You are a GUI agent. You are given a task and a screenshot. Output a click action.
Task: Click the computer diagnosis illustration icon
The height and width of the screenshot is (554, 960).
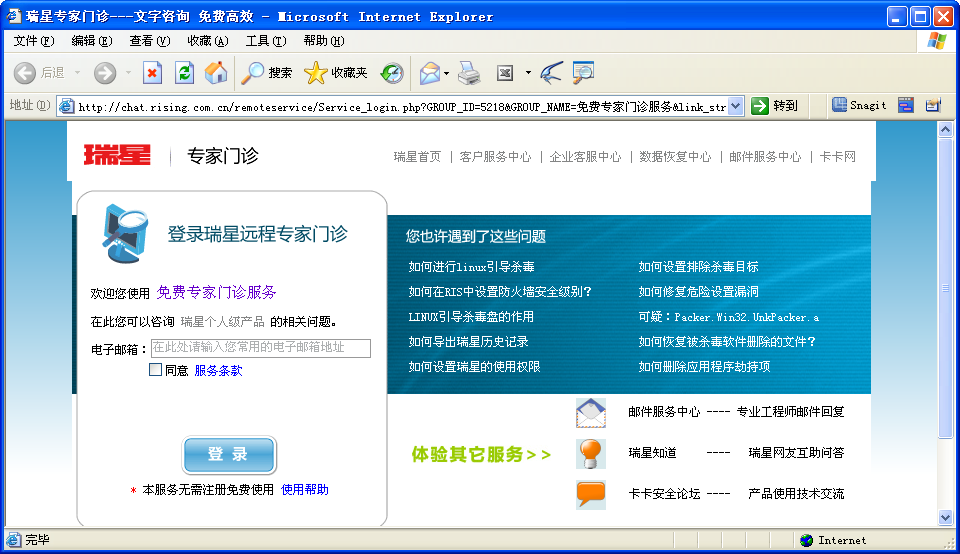point(126,233)
